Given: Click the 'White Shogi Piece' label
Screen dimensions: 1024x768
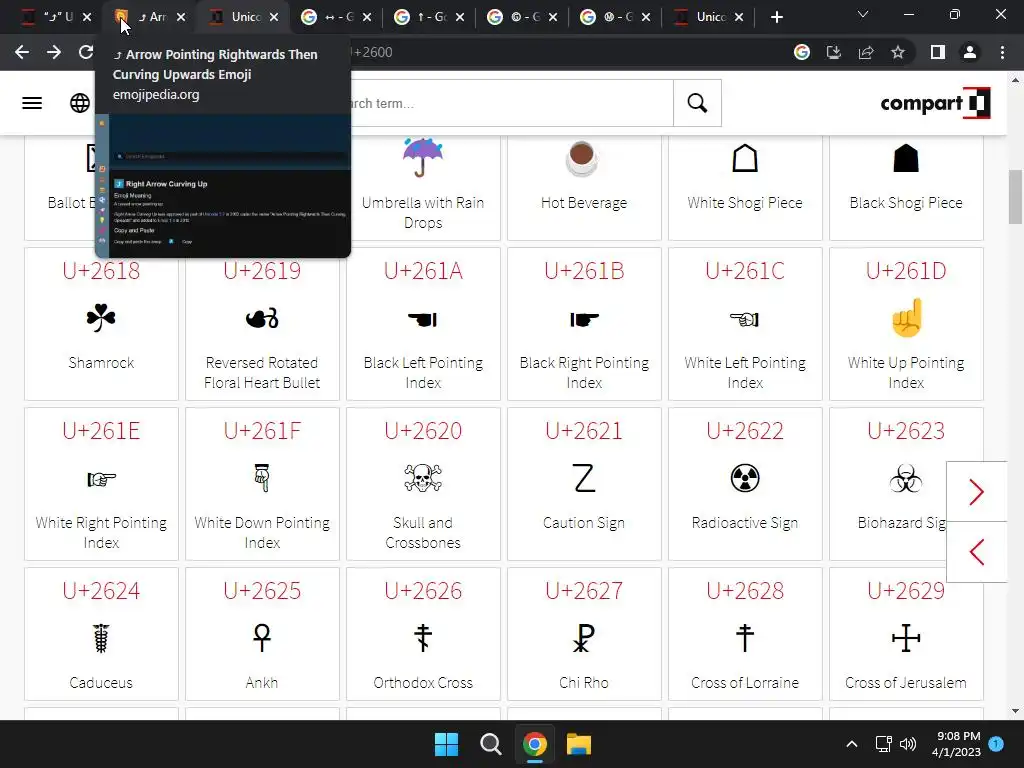Looking at the screenshot, I should [x=745, y=202].
